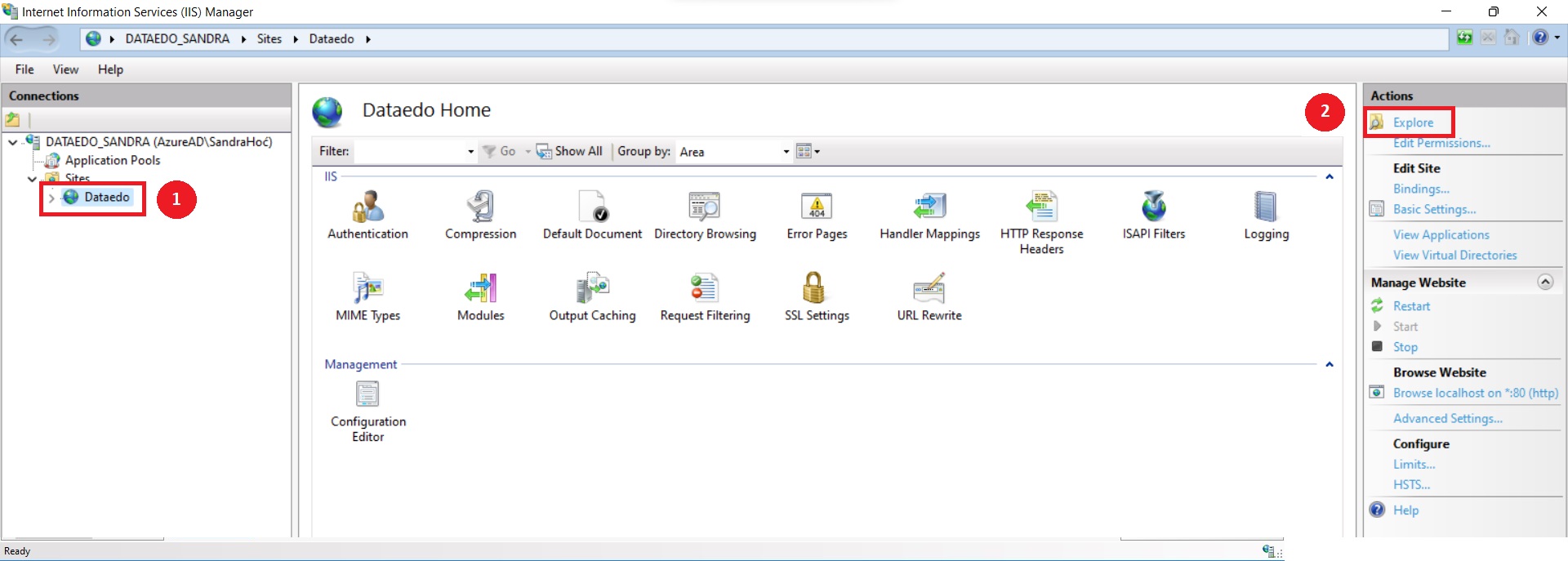Click the Explore action link
1568x561 pixels.
[x=1413, y=122]
